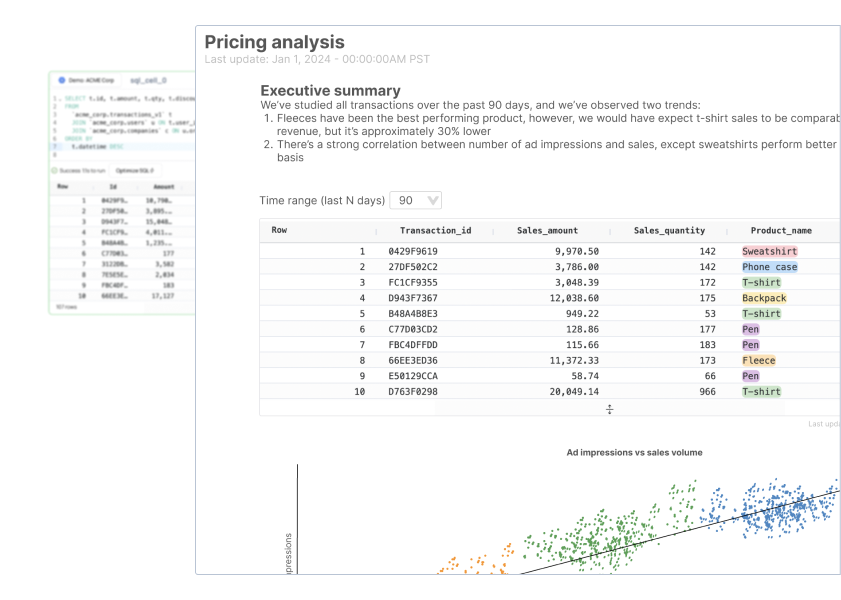Select transaction 0429F9619 cell
The width and height of the screenshot is (841, 600).
[413, 252]
